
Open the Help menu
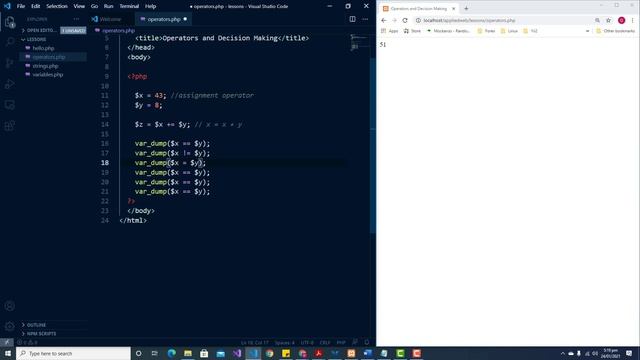151,6
